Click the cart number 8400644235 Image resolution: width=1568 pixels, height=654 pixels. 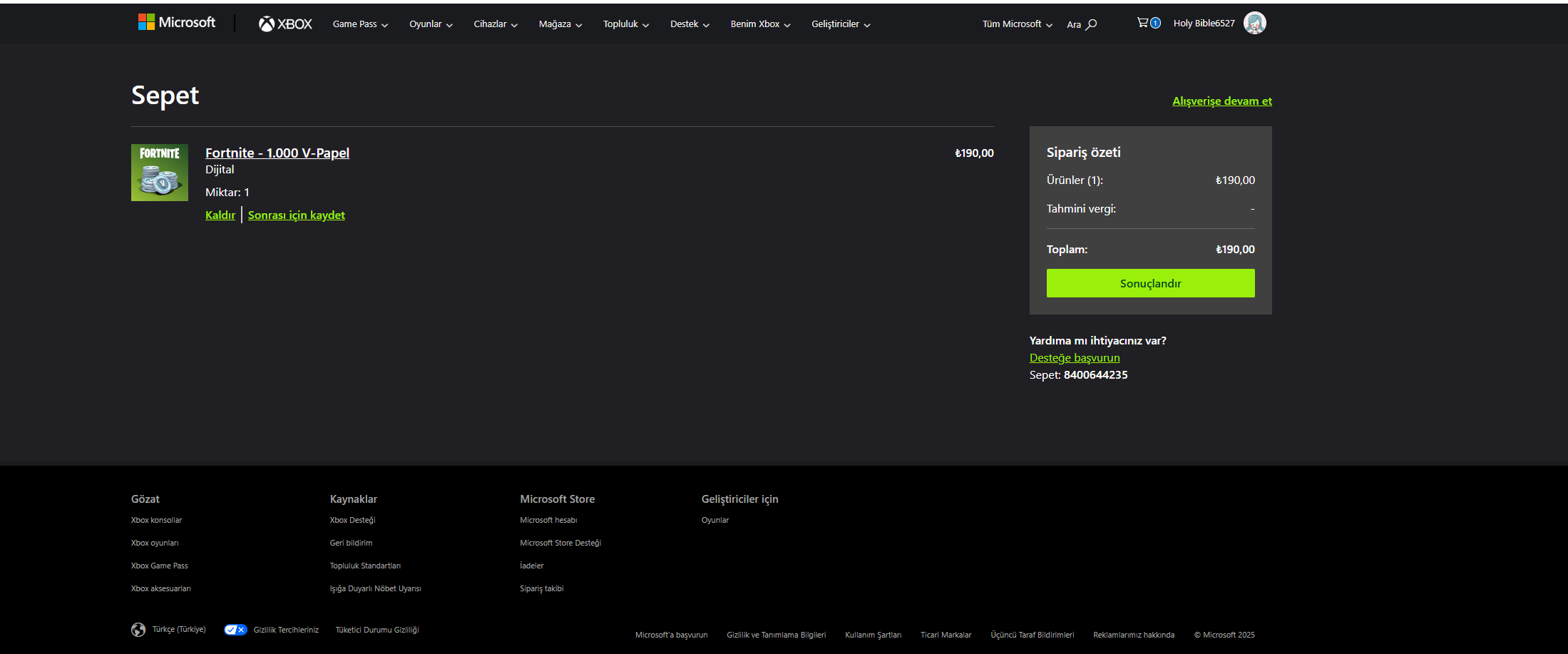point(1095,375)
